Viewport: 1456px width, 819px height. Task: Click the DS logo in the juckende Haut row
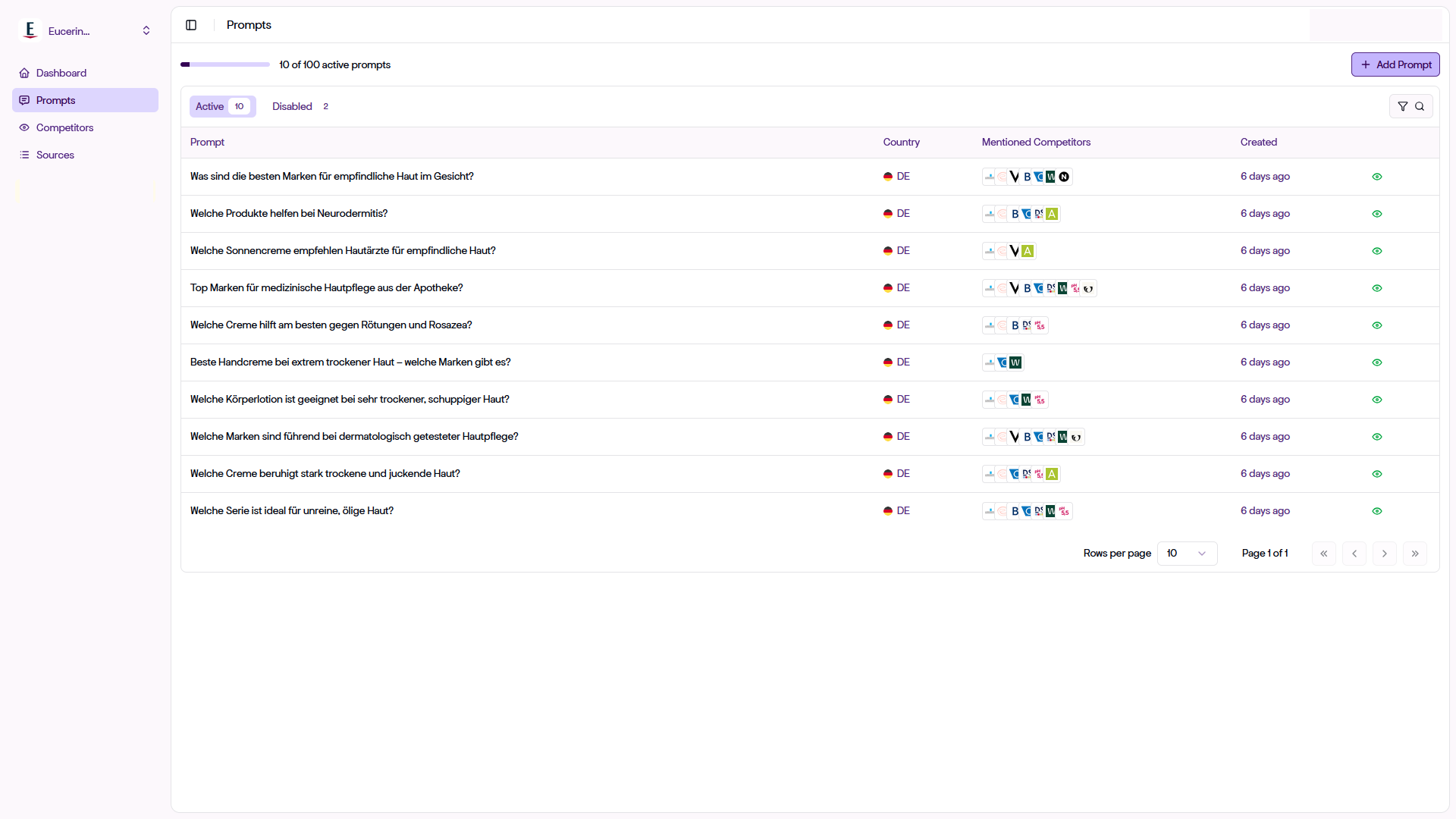pos(1027,474)
